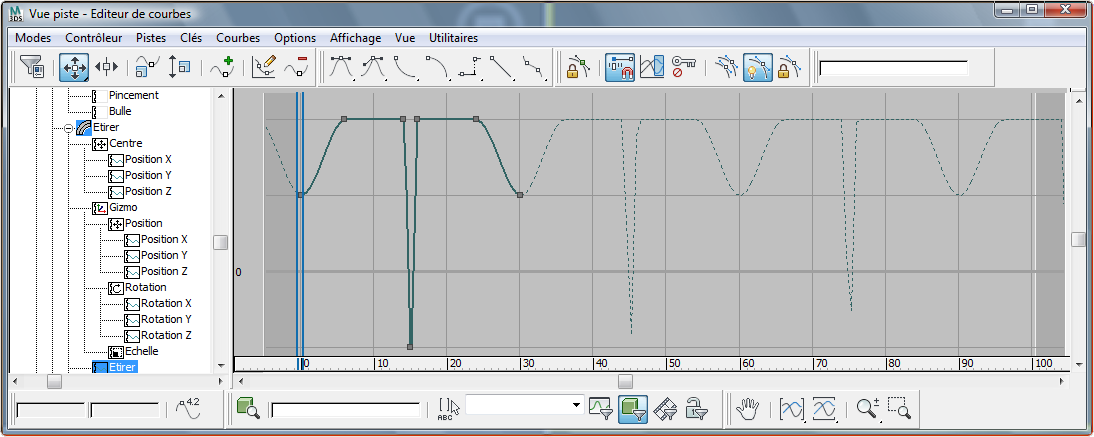Set tangents to Slow
The height and width of the screenshot is (437, 1094).
tap(438, 67)
